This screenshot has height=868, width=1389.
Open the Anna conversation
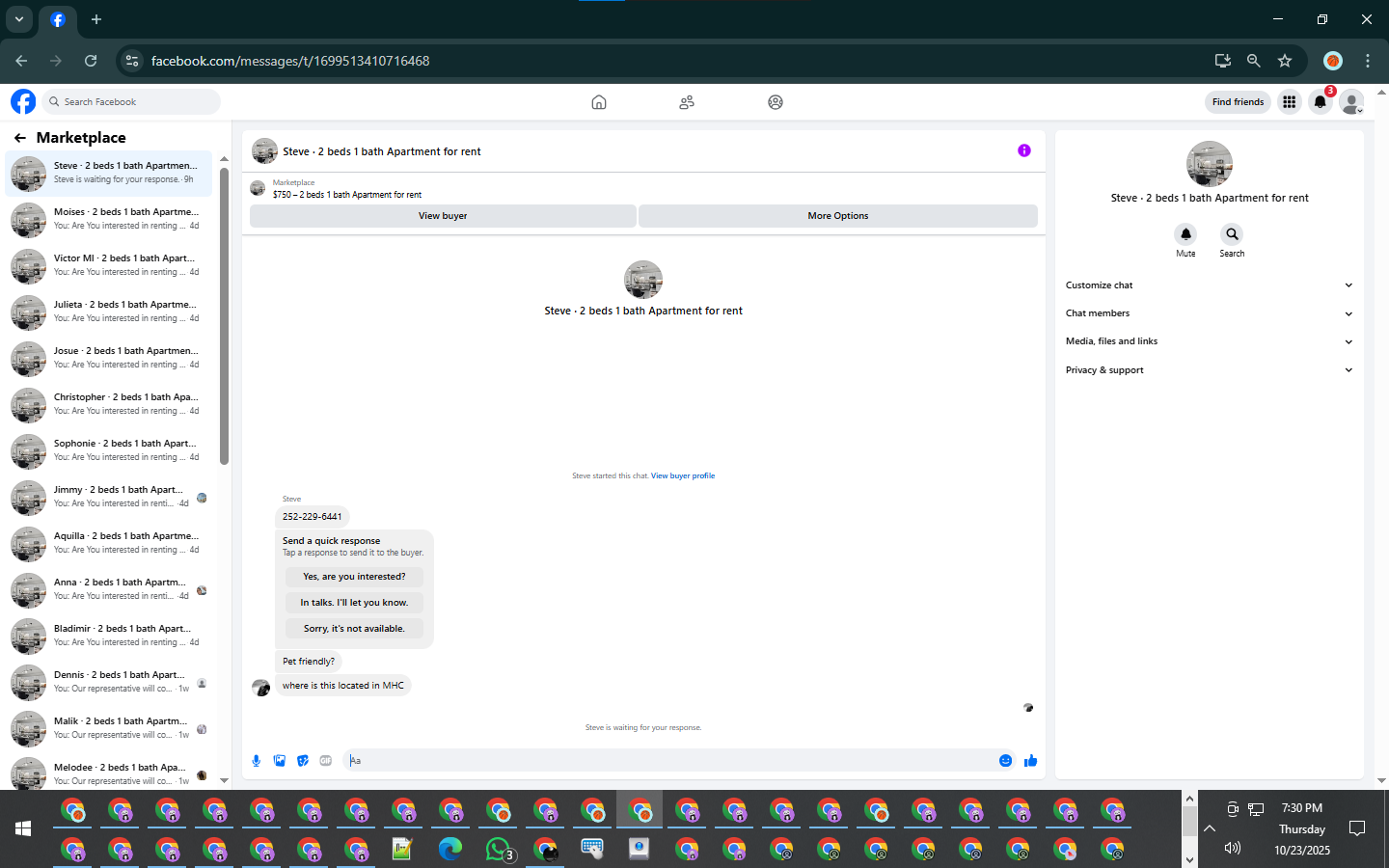(108, 589)
